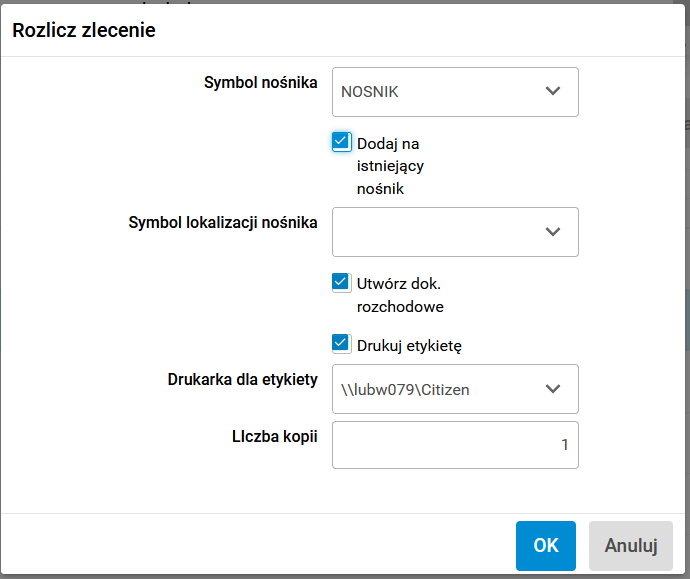Click the "Rozlicz zlecenie" dialog title
690x579 pixels.
83,31
